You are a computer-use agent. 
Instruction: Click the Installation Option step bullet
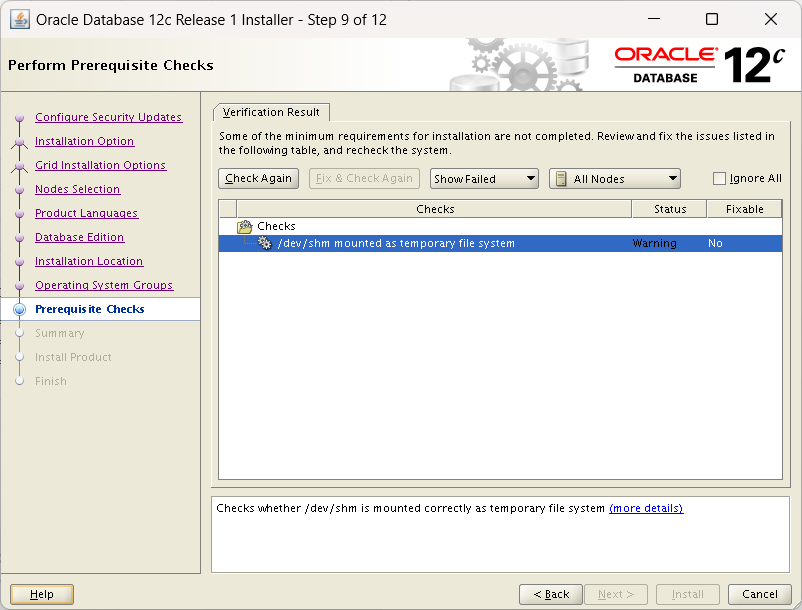(x=19, y=142)
